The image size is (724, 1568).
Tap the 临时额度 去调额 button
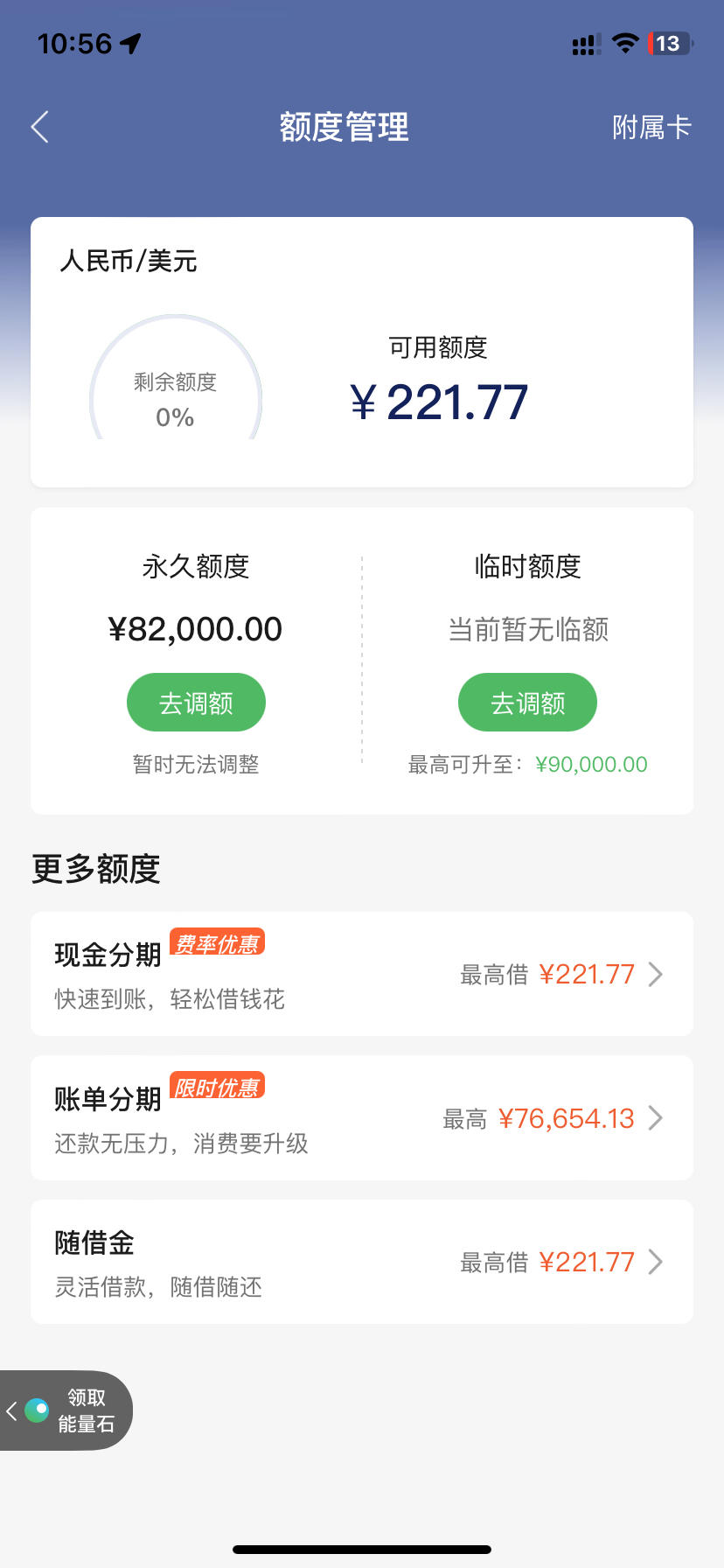527,702
